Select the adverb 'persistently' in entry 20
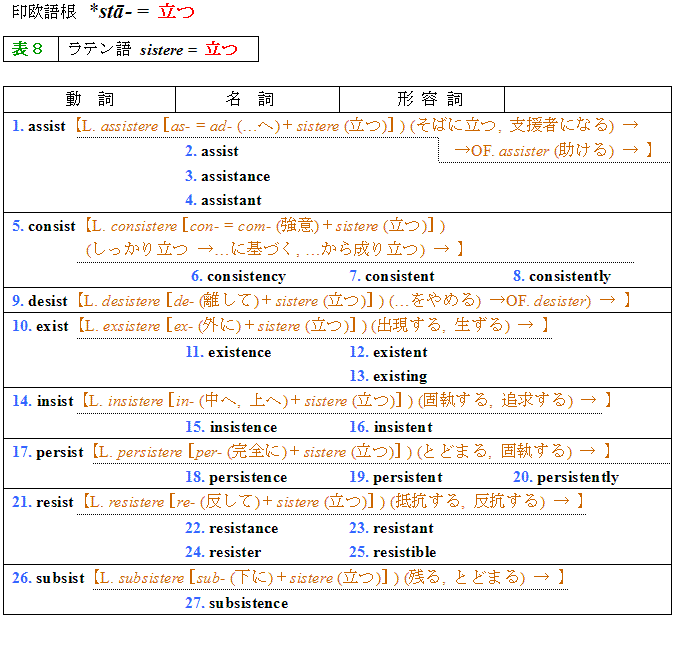676x647 pixels. (577, 477)
